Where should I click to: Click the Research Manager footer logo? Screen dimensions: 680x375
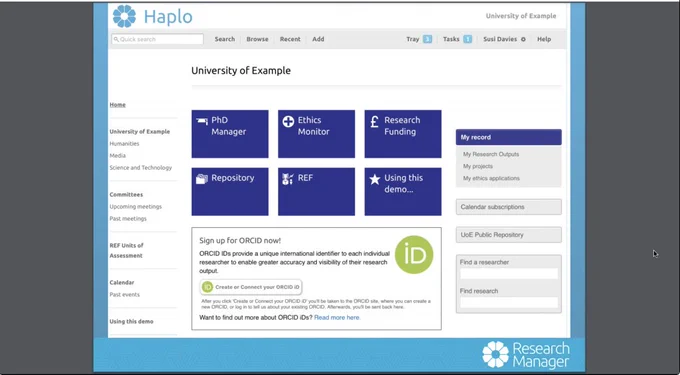(526, 355)
